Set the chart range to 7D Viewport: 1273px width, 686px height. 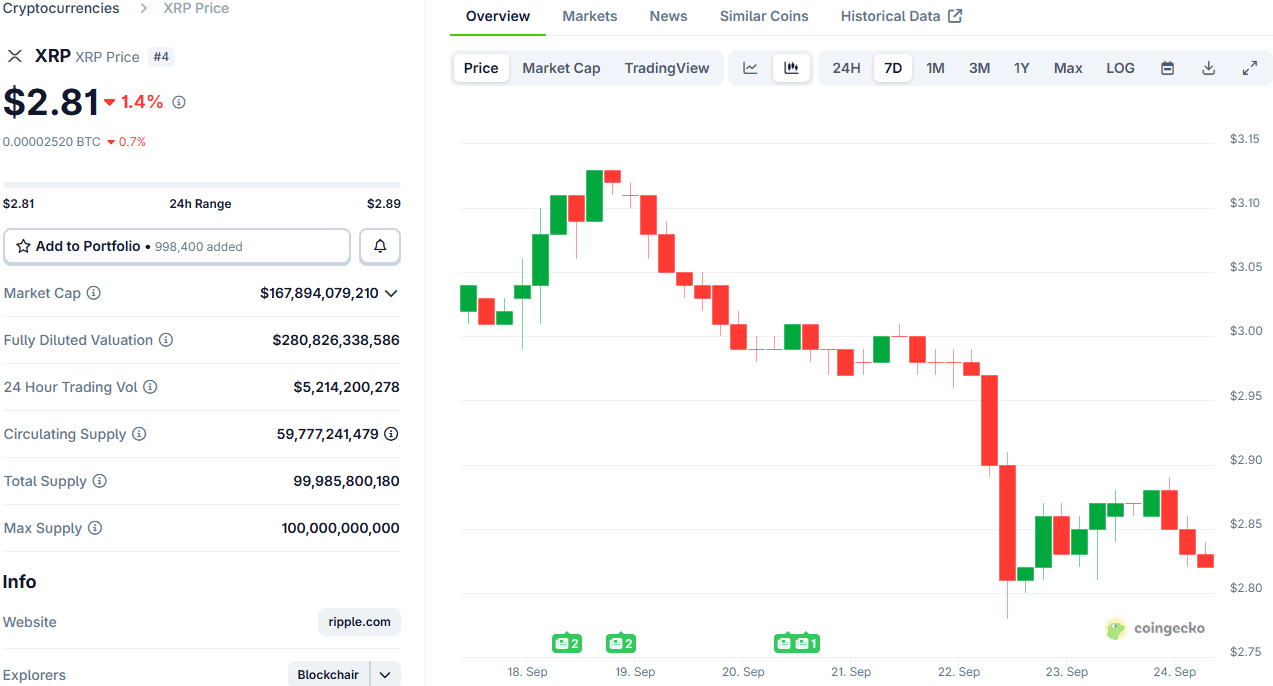click(893, 68)
